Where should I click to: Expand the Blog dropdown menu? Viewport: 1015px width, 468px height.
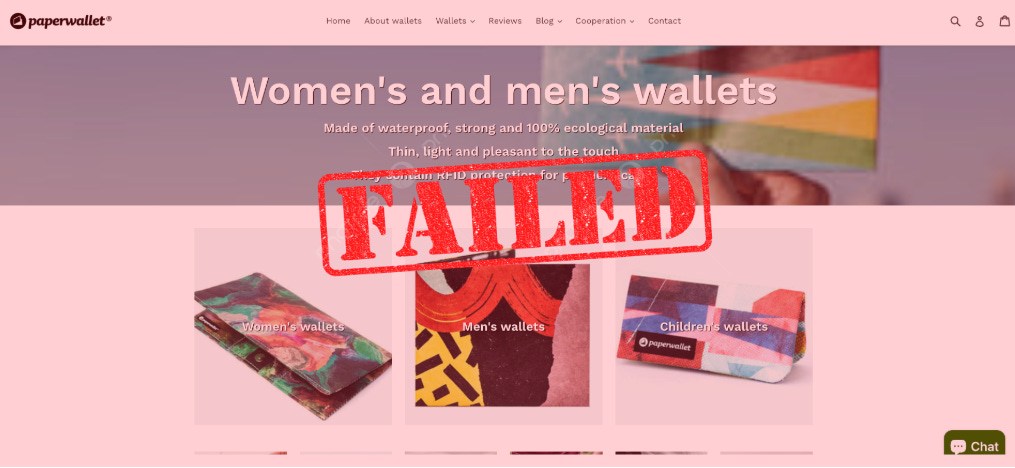pyautogui.click(x=548, y=21)
